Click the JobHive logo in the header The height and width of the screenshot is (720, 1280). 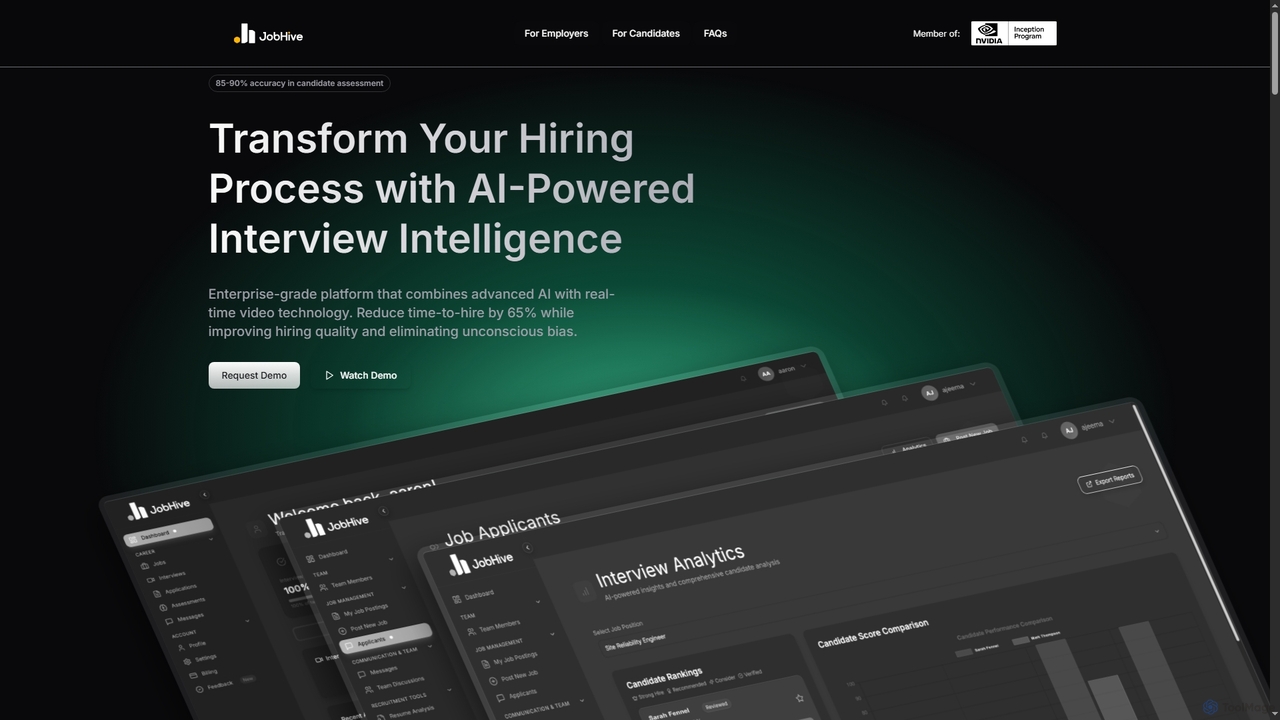268,34
